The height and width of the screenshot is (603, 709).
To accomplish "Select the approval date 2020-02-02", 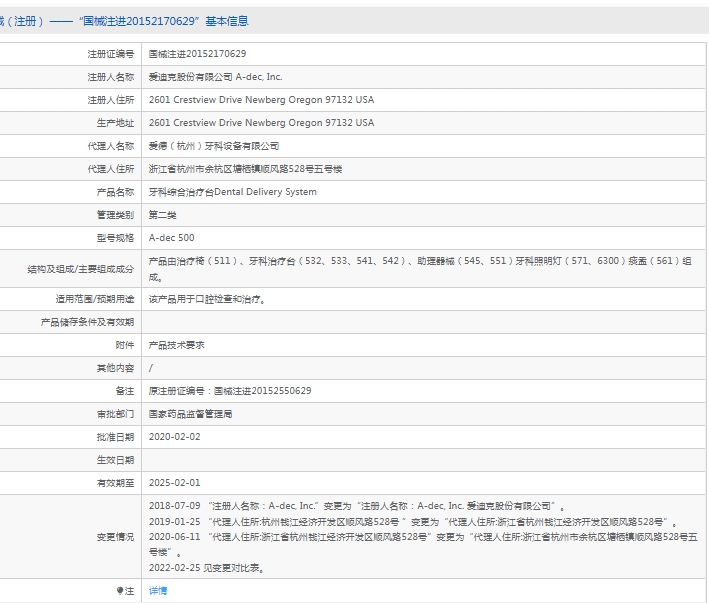I will [175, 437].
